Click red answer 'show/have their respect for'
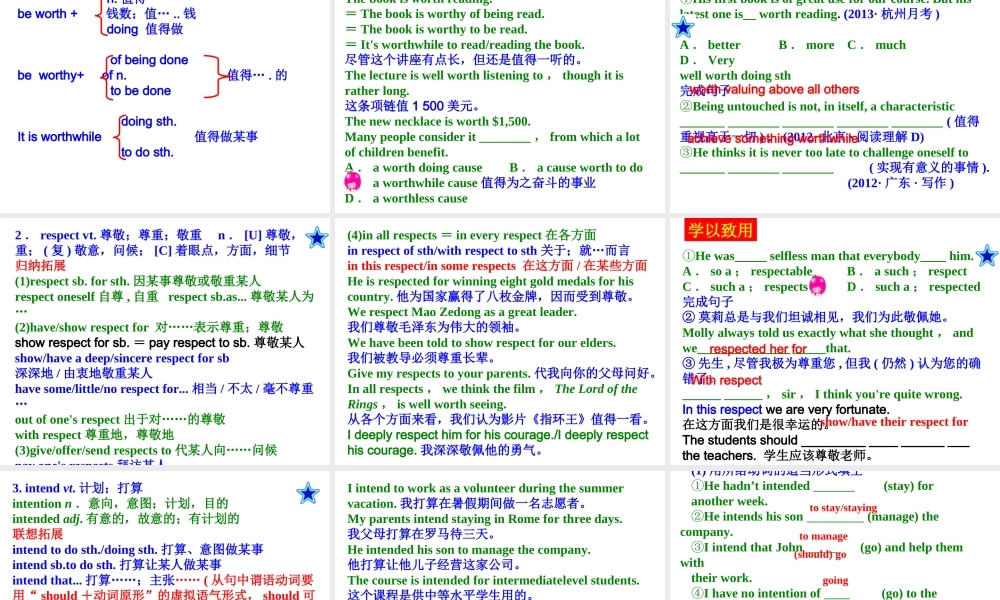 pyautogui.click(x=894, y=421)
